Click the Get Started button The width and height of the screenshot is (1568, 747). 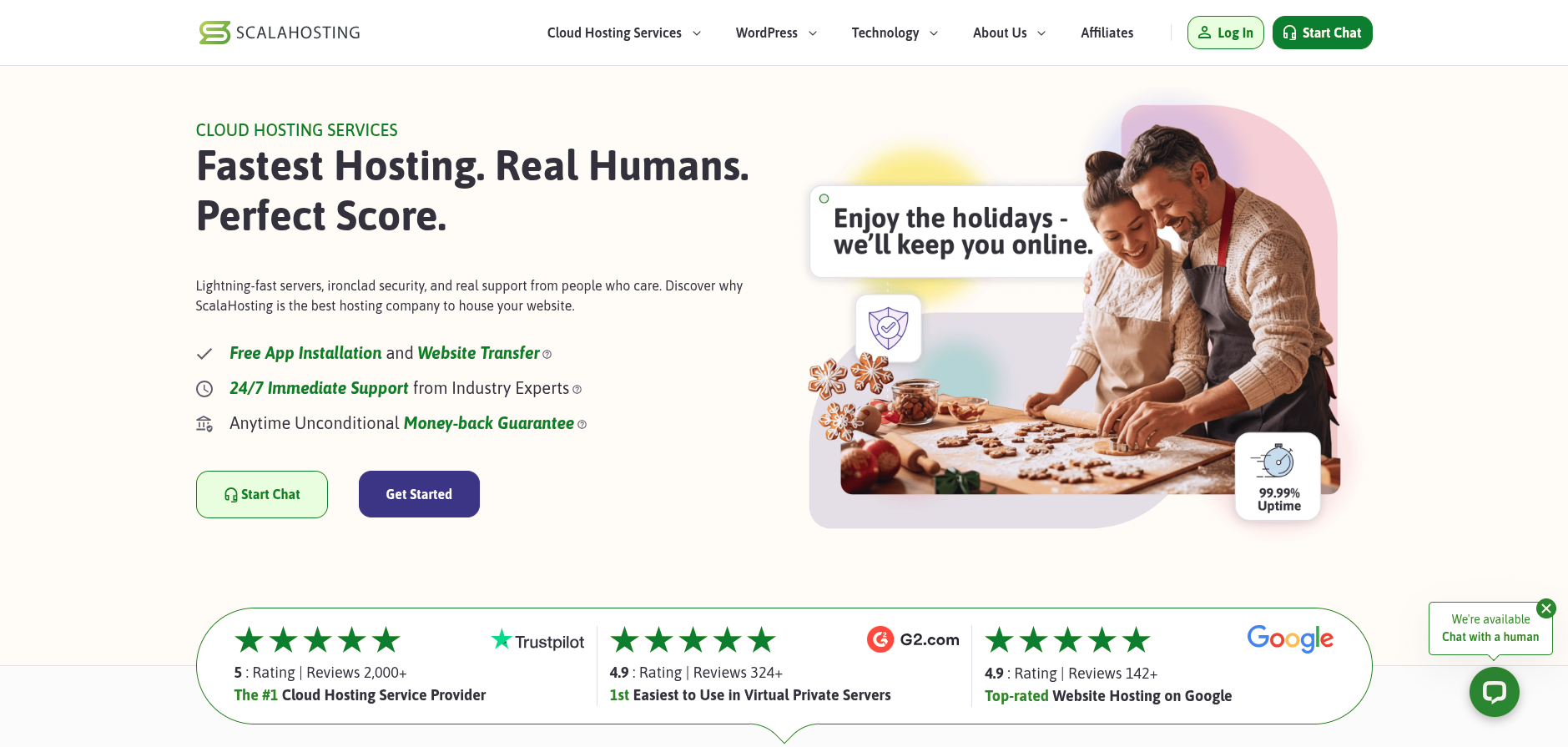[419, 494]
